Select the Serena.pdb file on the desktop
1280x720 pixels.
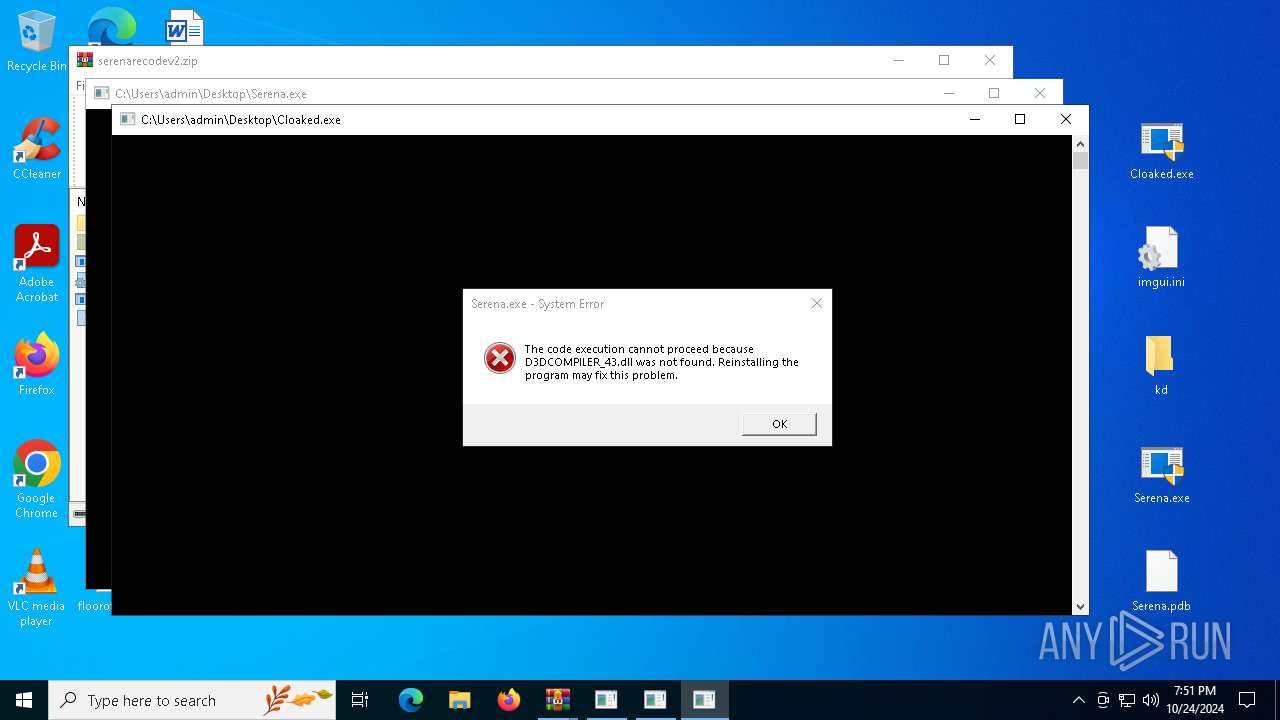pos(1161,582)
